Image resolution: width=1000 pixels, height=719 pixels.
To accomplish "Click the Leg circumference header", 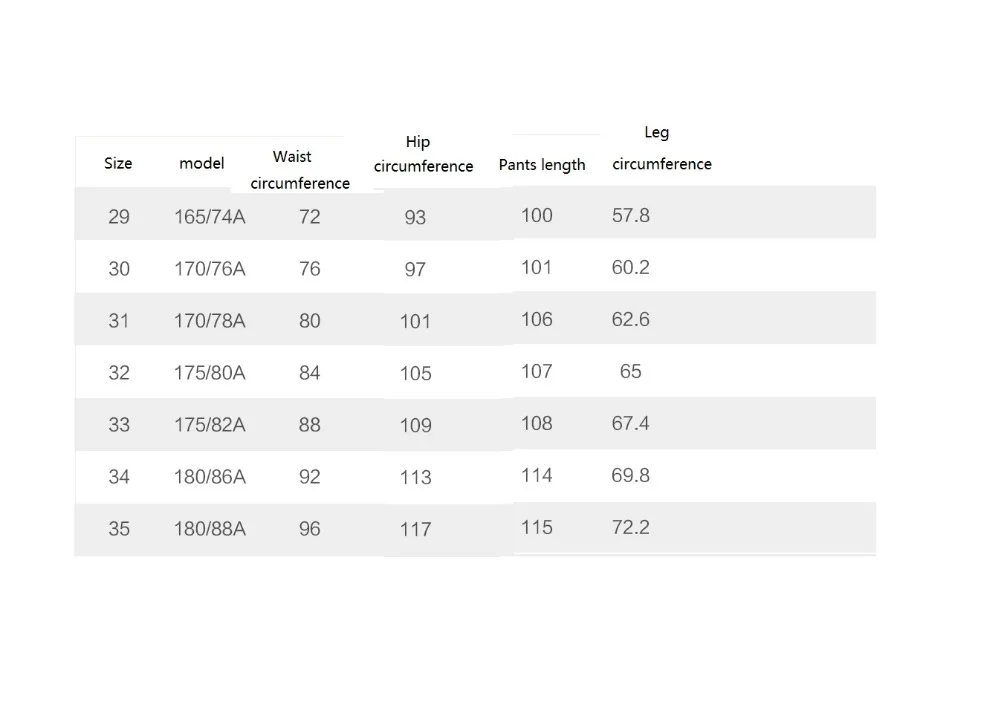I will tap(661, 148).
